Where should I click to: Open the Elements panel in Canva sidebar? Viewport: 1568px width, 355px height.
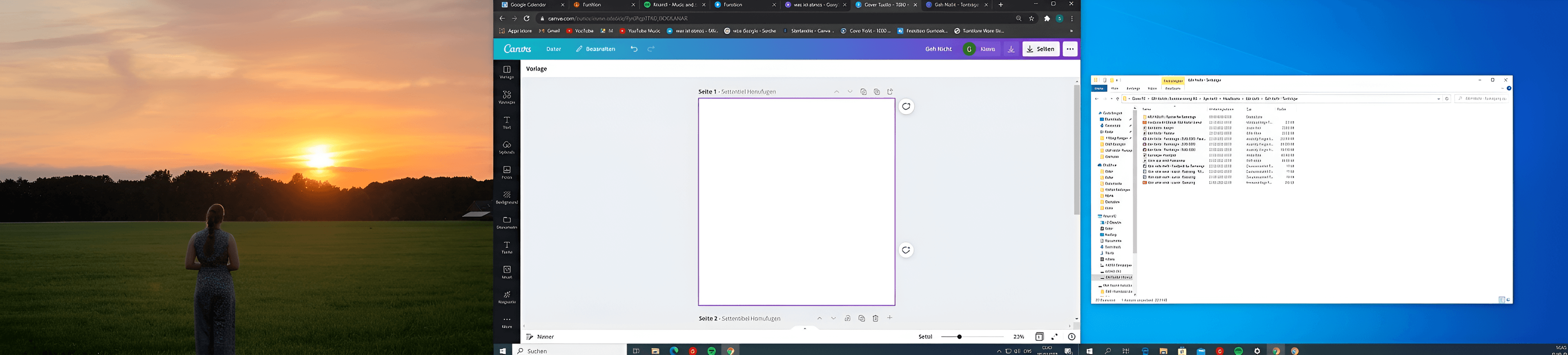click(x=506, y=97)
